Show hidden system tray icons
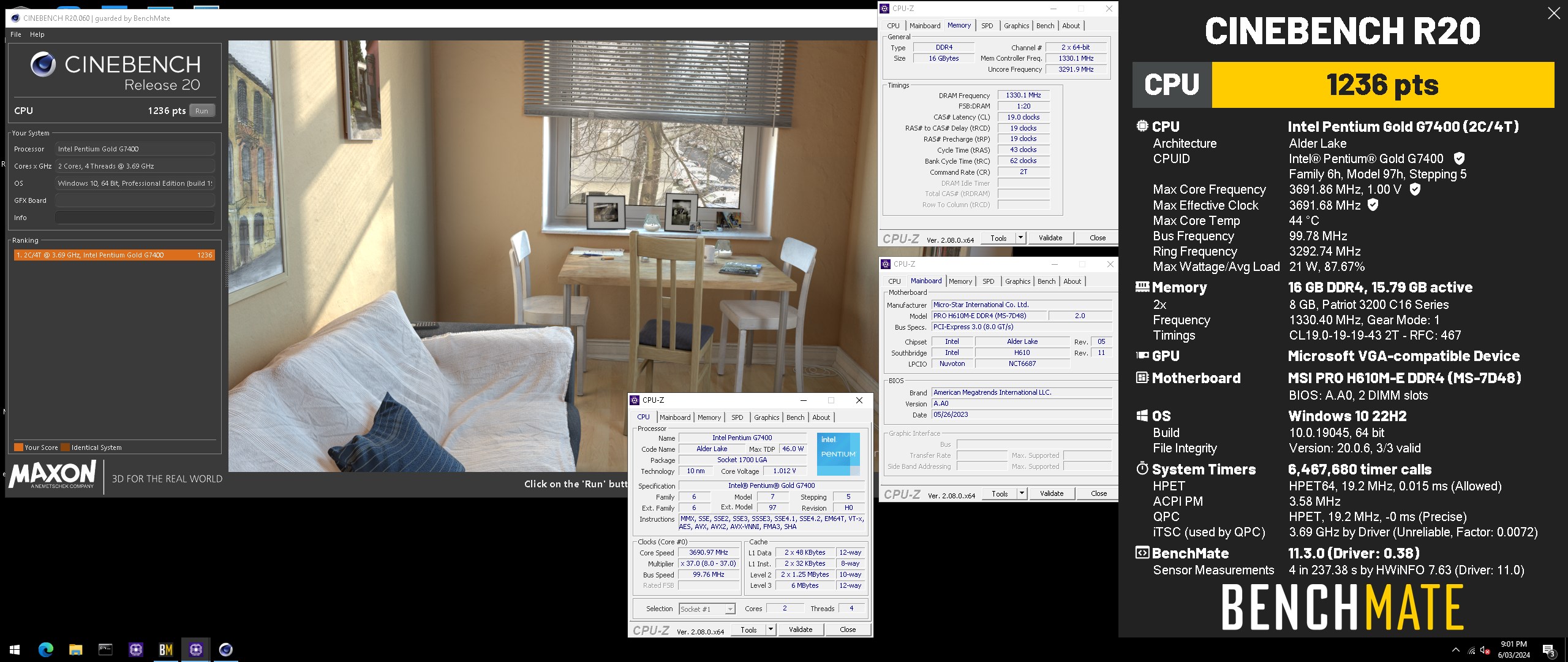Image resolution: width=1568 pixels, height=662 pixels. pos(1455,650)
